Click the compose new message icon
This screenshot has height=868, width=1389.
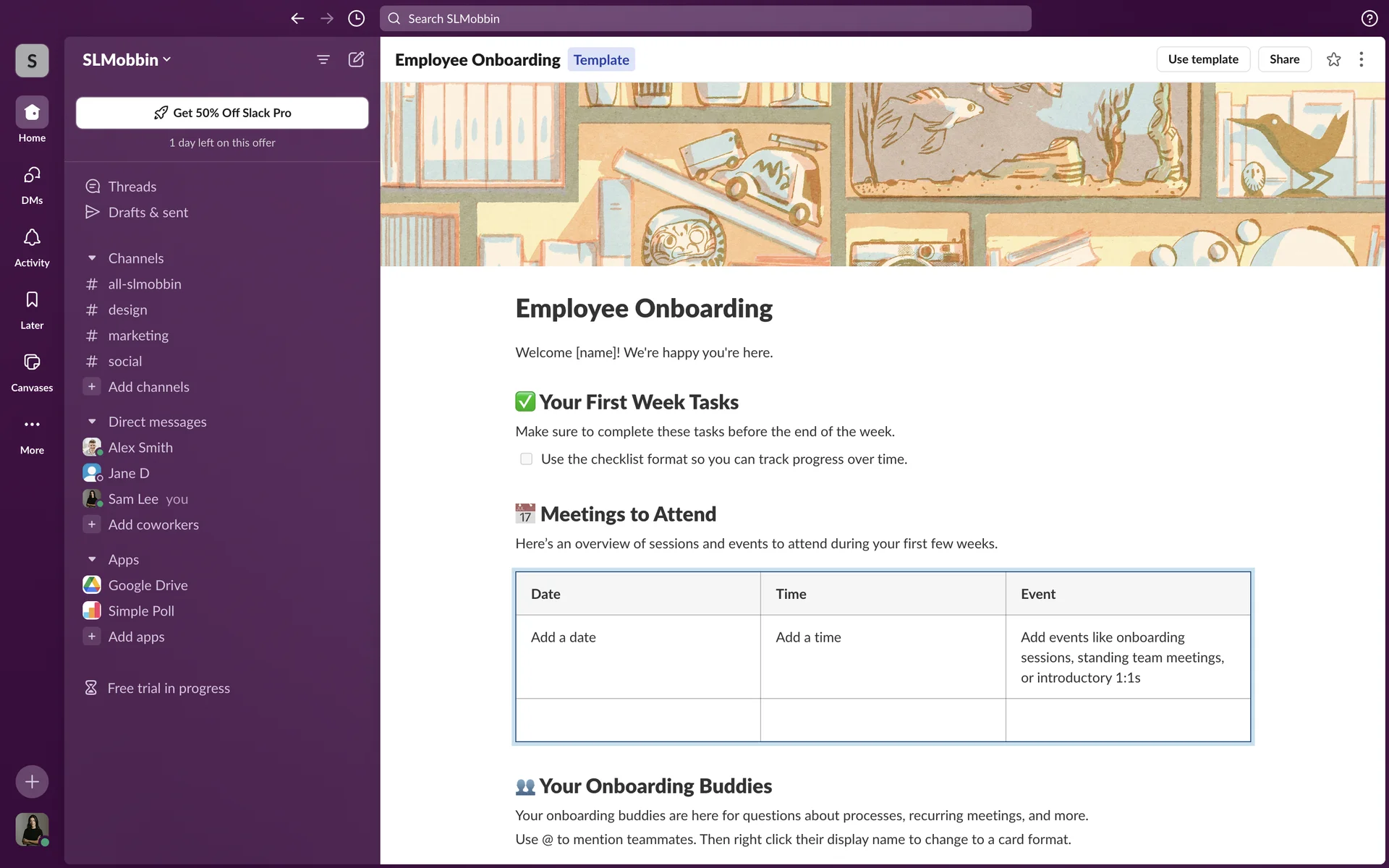coord(356,59)
